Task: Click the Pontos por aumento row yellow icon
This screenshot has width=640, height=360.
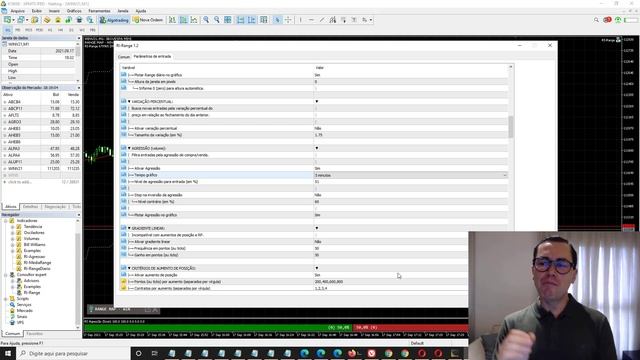Action: [x=124, y=282]
